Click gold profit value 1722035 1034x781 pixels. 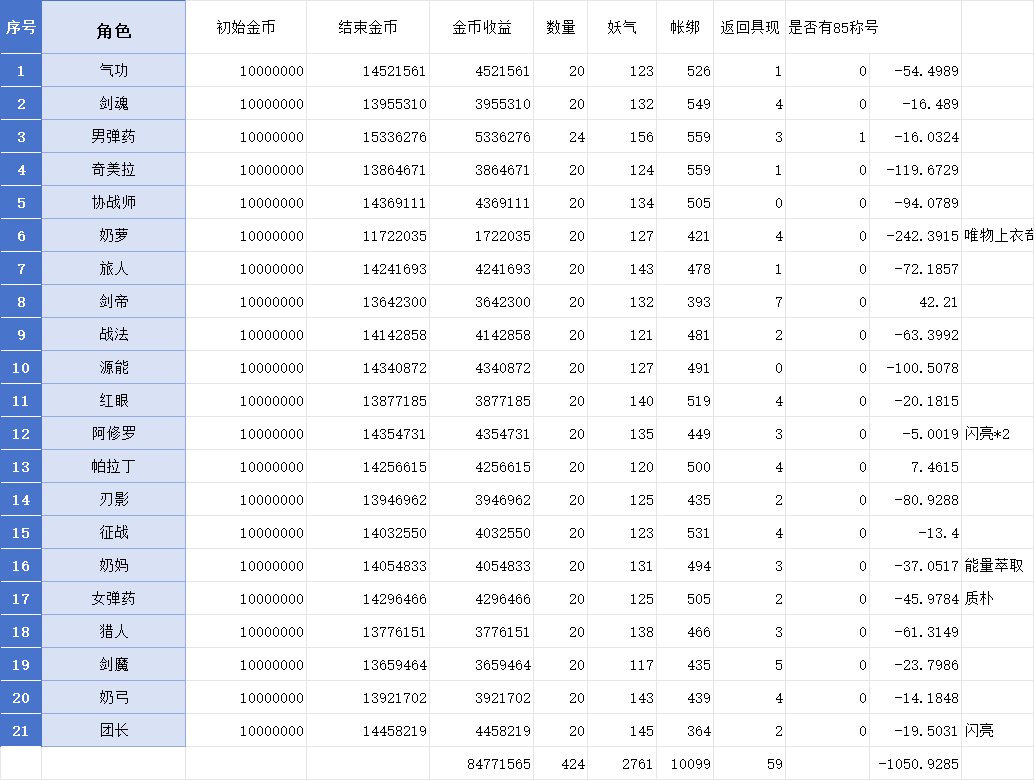point(502,236)
